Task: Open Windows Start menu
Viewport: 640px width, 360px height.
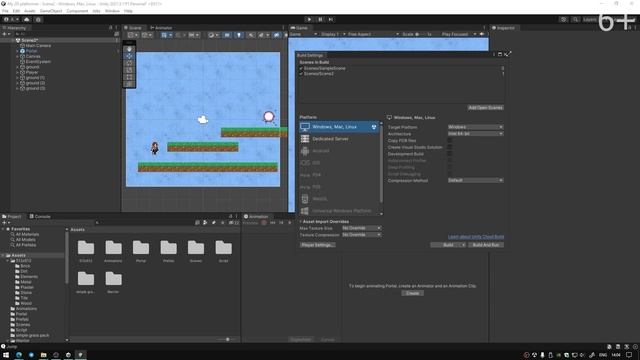Action: pos(6,355)
